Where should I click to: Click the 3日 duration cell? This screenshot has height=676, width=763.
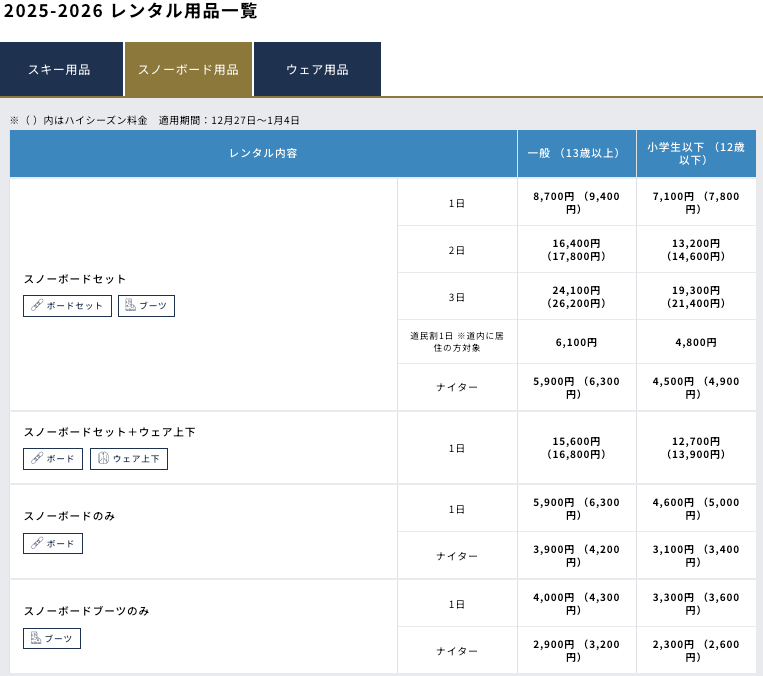(x=457, y=297)
